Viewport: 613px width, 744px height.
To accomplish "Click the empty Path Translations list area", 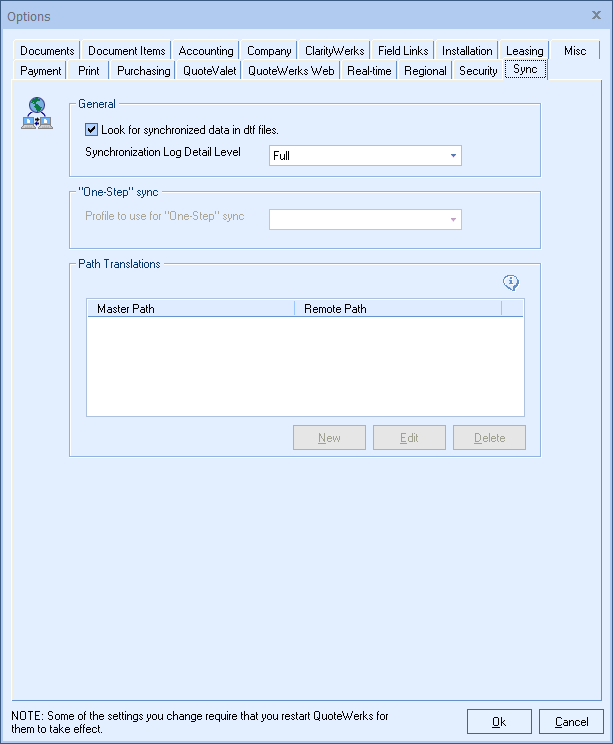I will pyautogui.click(x=305, y=365).
